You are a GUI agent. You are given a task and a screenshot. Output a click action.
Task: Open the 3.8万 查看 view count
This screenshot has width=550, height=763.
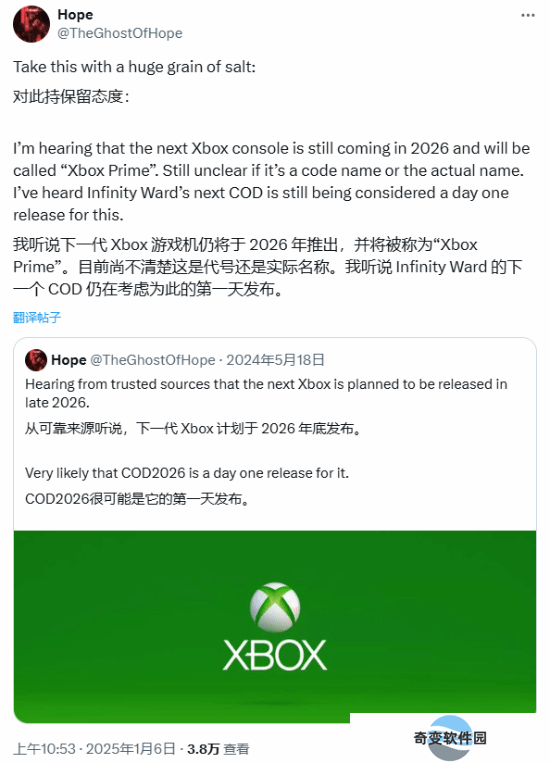(218, 748)
